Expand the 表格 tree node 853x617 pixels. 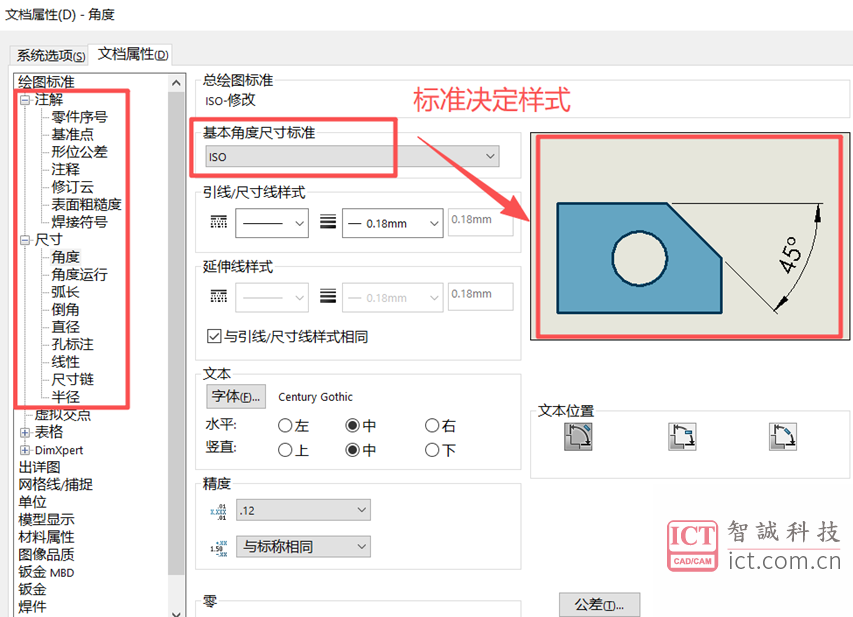pyautogui.click(x=25, y=432)
